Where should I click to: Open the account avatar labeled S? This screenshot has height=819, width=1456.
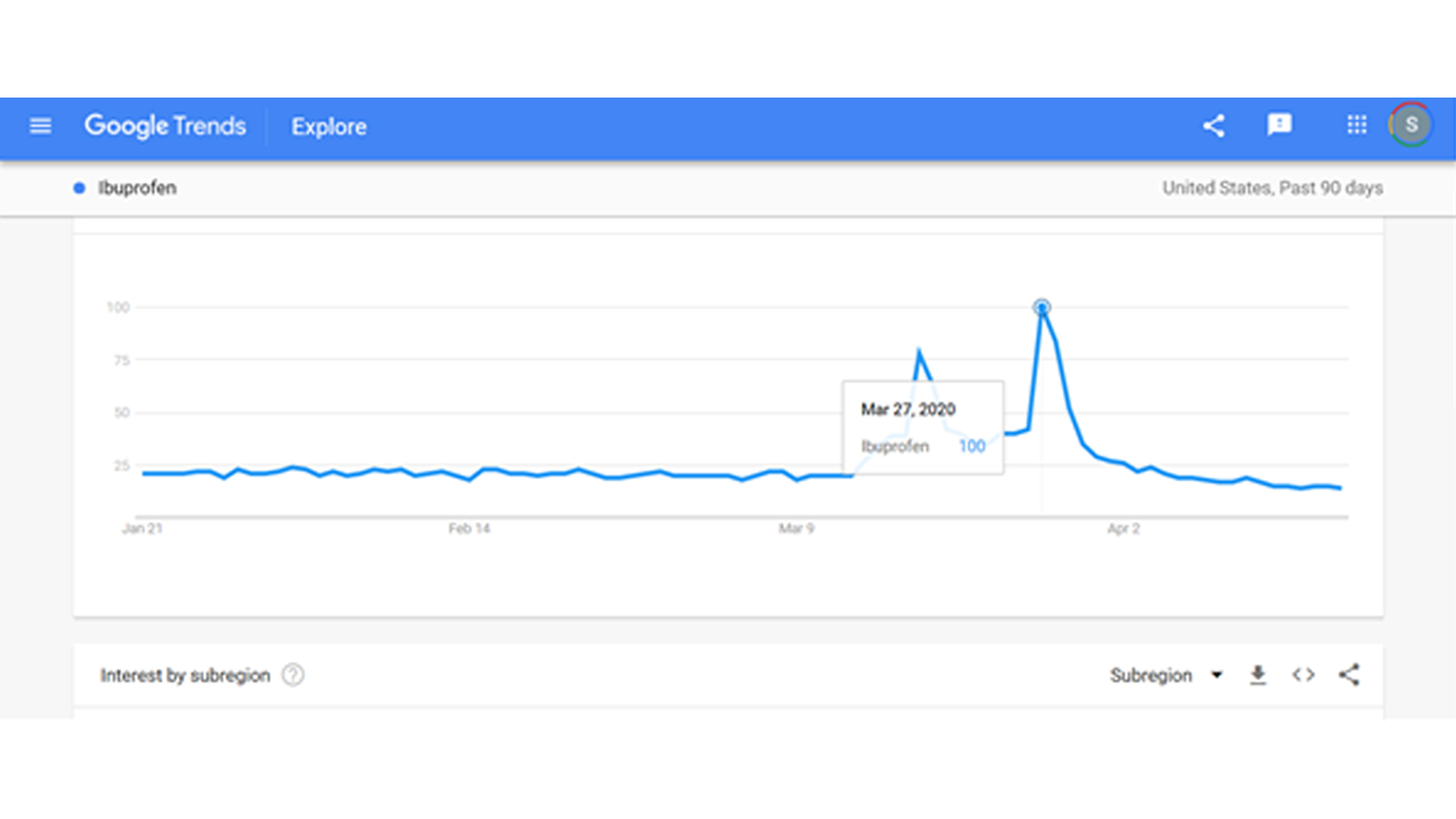1411,125
